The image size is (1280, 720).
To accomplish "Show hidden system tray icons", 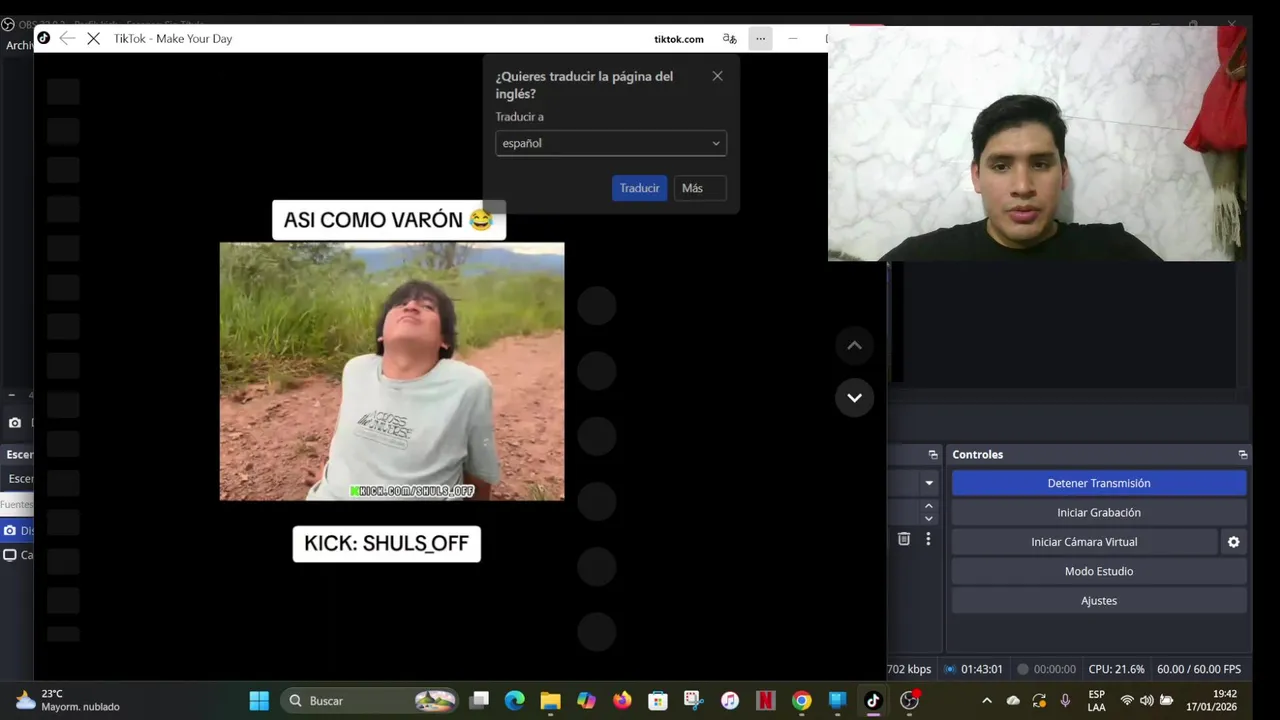I will (987, 701).
